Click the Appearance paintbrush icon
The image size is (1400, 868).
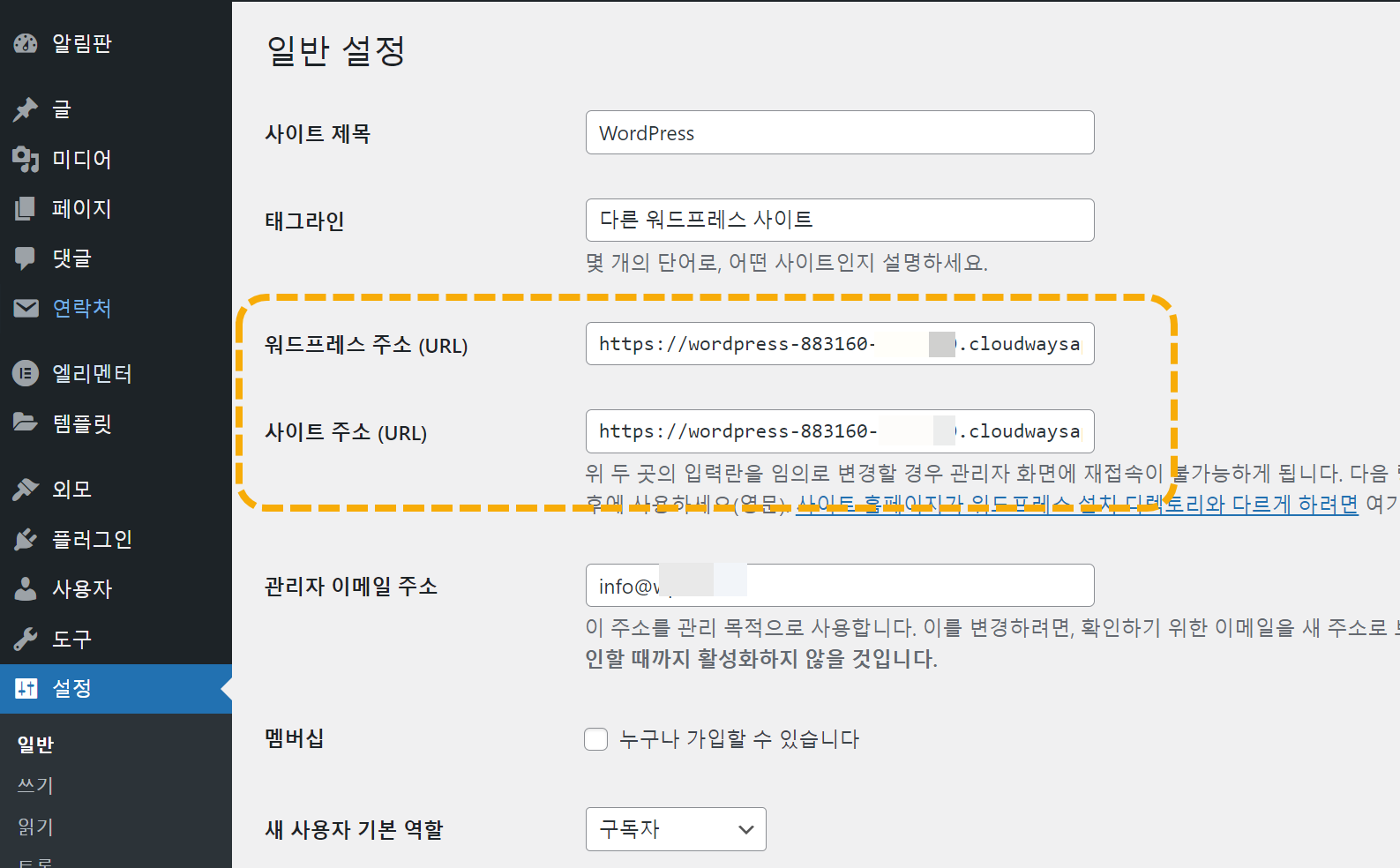click(x=26, y=489)
